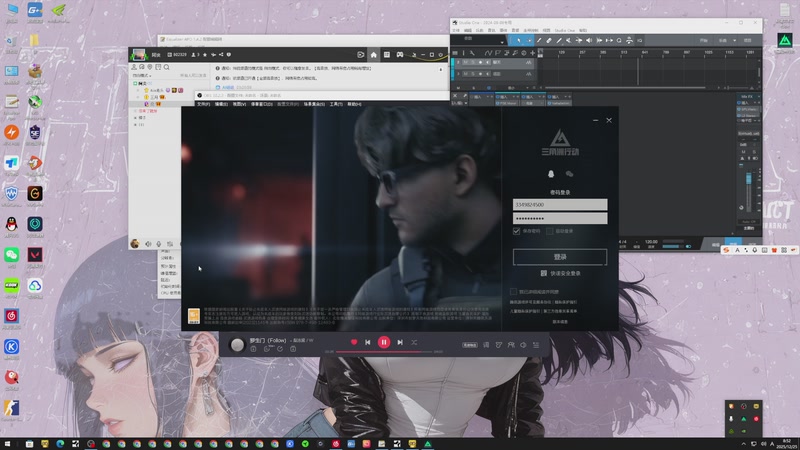
Task: Open 视图 menu in OBS window
Action: [x=239, y=104]
